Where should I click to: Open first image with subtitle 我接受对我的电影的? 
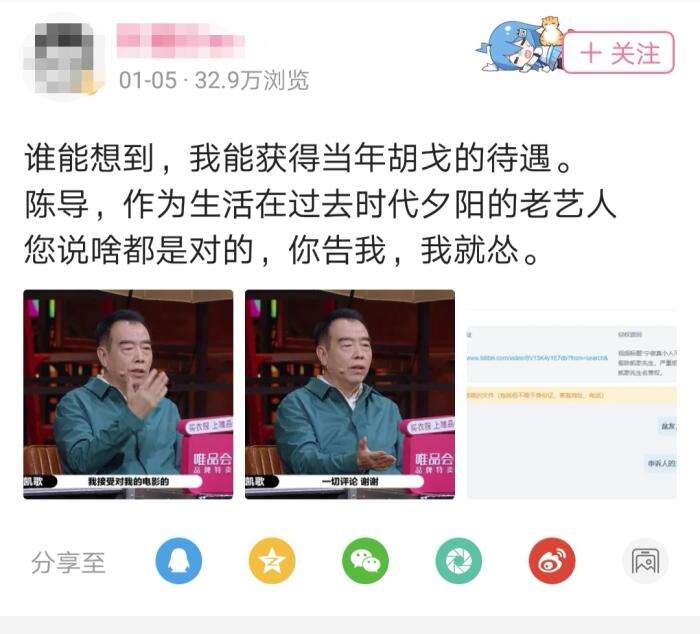128,394
